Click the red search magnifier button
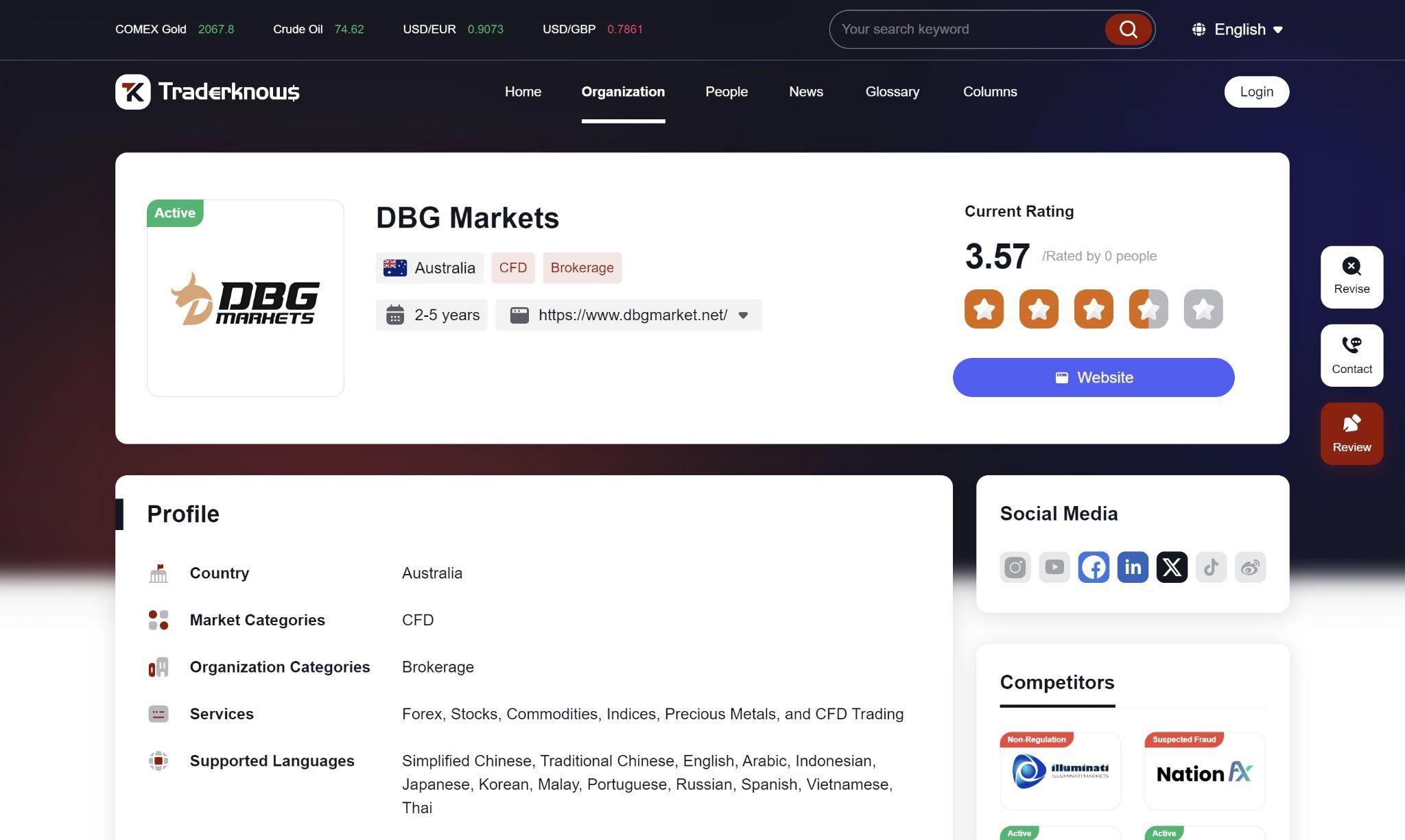 [1128, 29]
